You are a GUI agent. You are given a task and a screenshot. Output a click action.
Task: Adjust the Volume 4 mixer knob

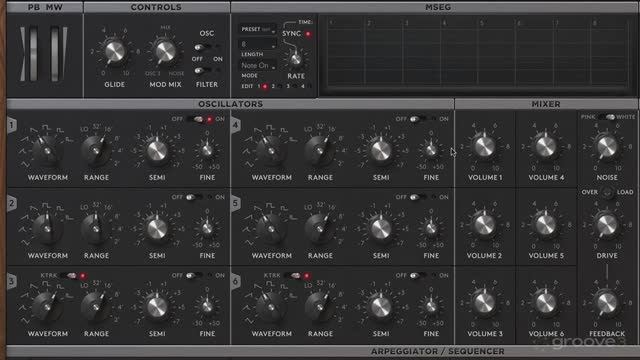tap(546, 147)
